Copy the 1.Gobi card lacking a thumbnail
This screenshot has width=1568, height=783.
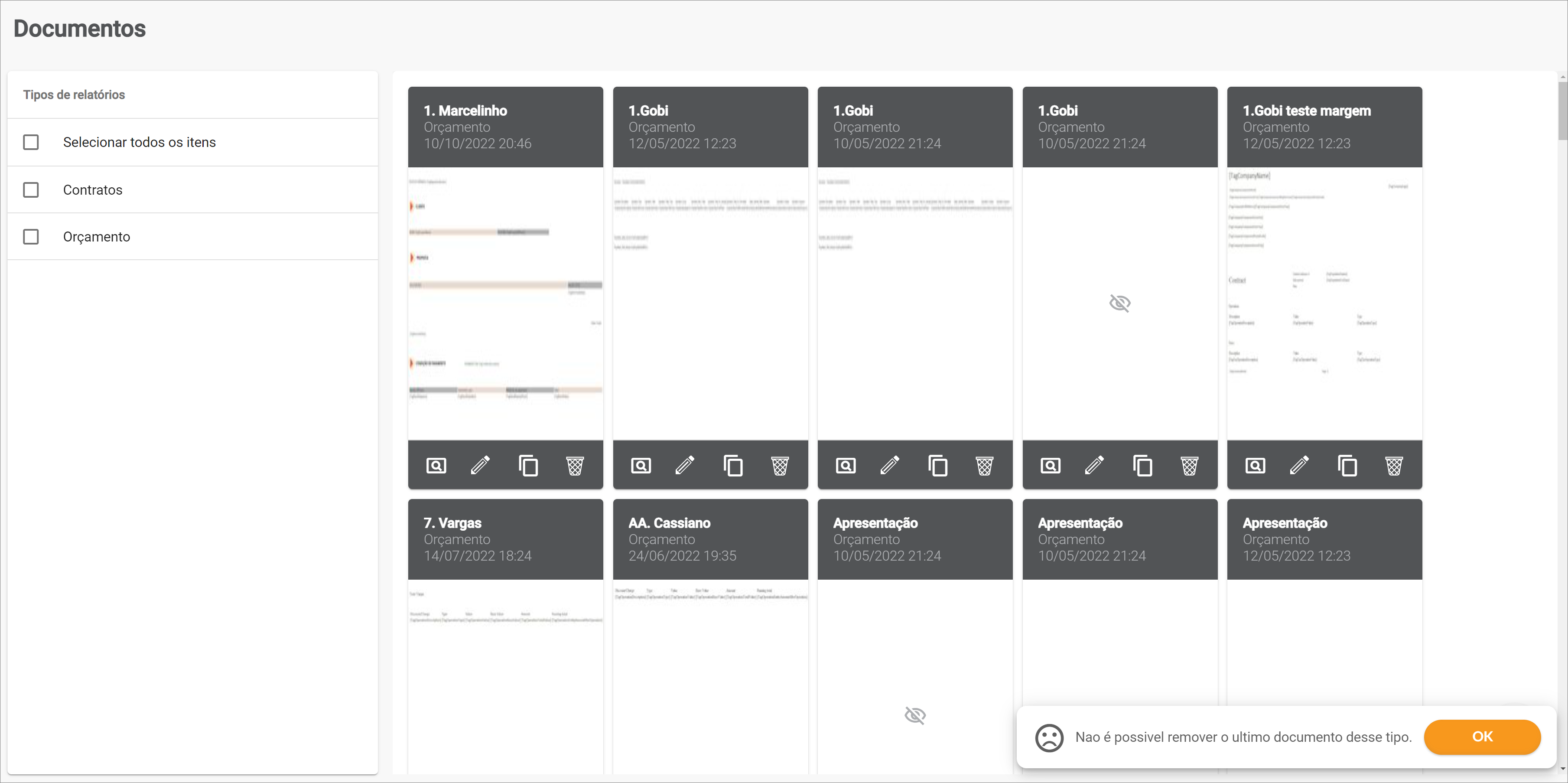point(1142,466)
